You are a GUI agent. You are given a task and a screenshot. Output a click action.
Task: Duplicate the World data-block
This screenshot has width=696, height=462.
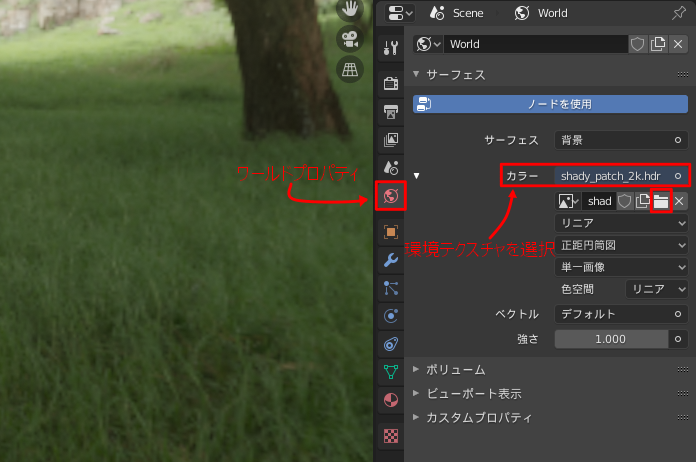tap(658, 44)
